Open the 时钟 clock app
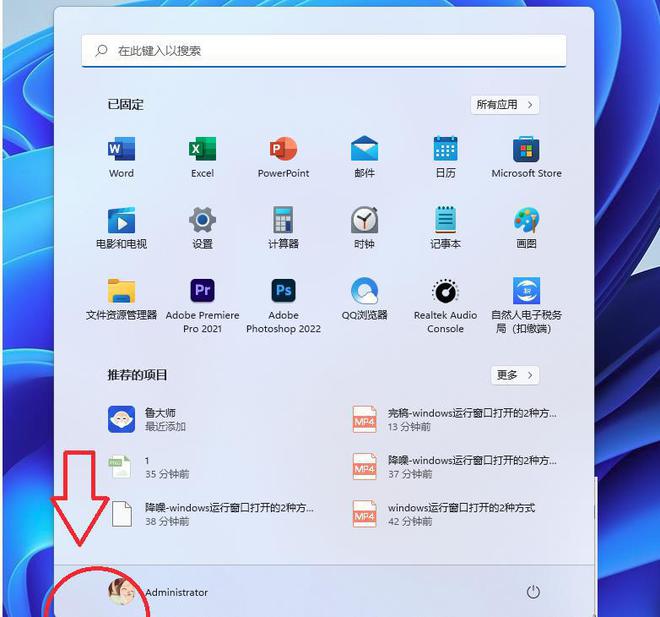Viewport: 660px width, 617px height. click(365, 228)
